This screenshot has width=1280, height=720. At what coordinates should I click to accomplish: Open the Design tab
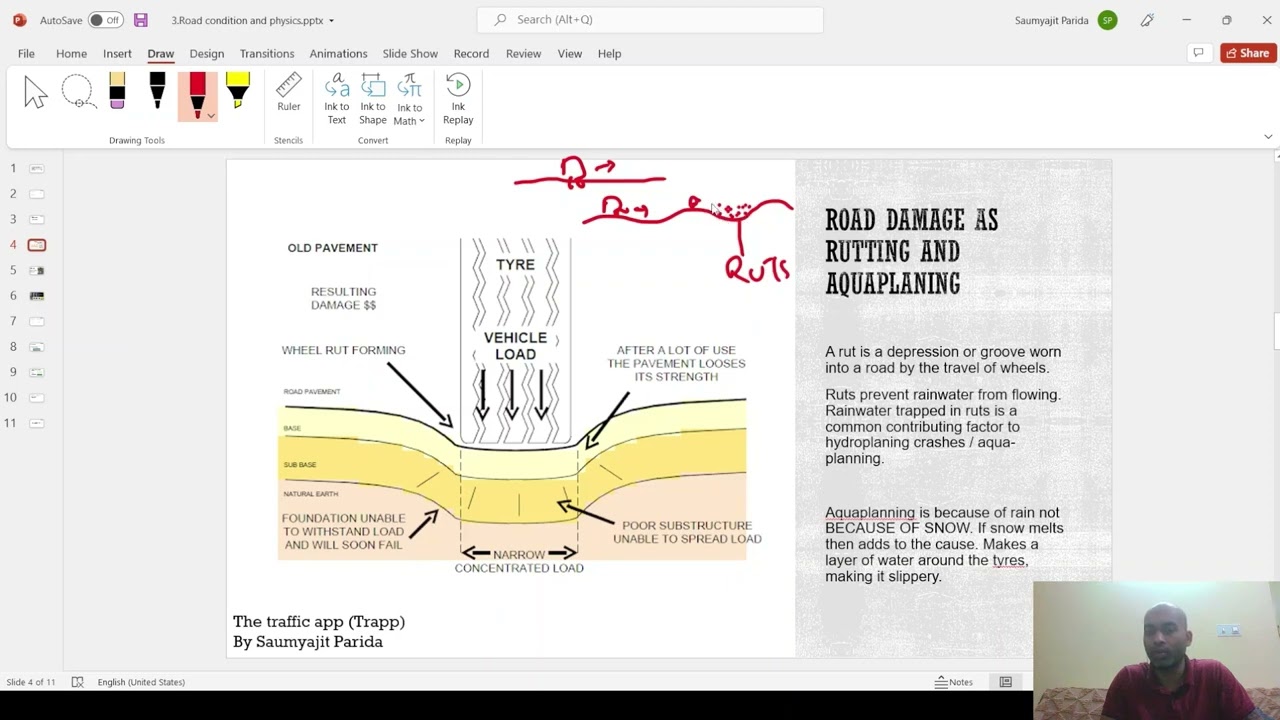click(207, 53)
